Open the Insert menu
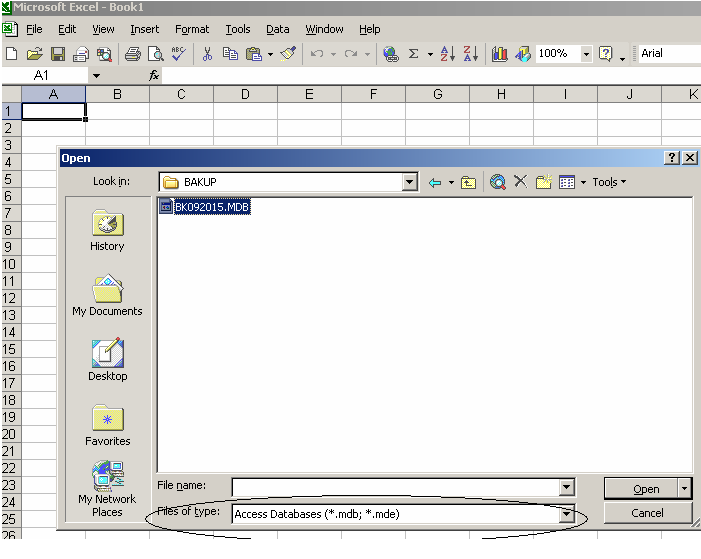The width and height of the screenshot is (701, 559). coord(144,30)
